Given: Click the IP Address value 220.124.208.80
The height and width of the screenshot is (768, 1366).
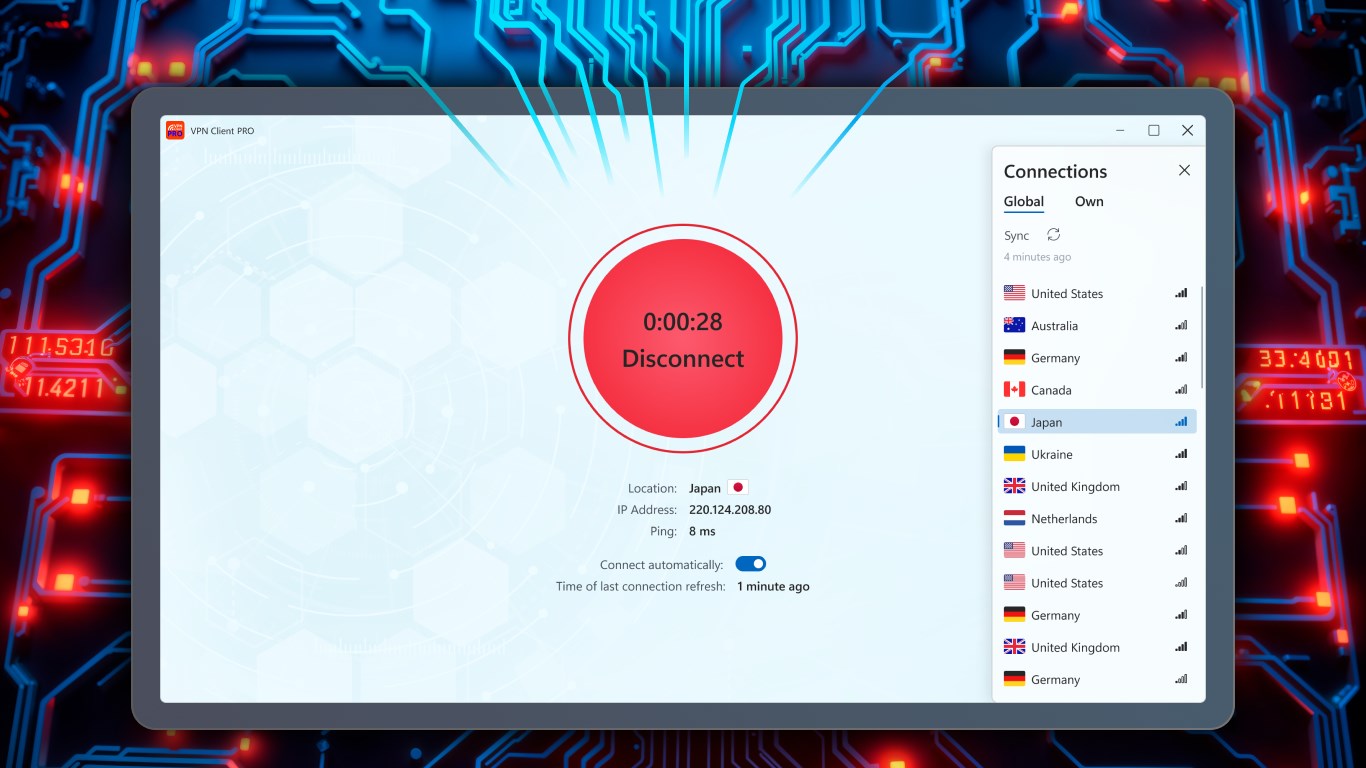Looking at the screenshot, I should pyautogui.click(x=731, y=509).
